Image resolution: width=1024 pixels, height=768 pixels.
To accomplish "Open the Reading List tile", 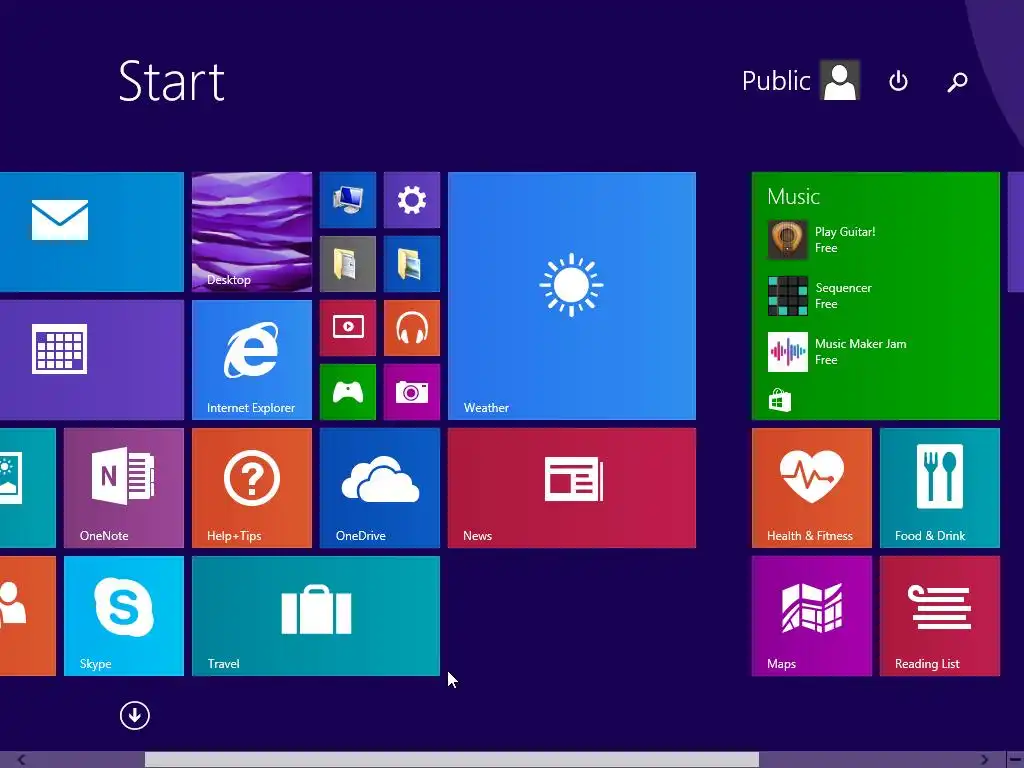I will click(x=940, y=616).
